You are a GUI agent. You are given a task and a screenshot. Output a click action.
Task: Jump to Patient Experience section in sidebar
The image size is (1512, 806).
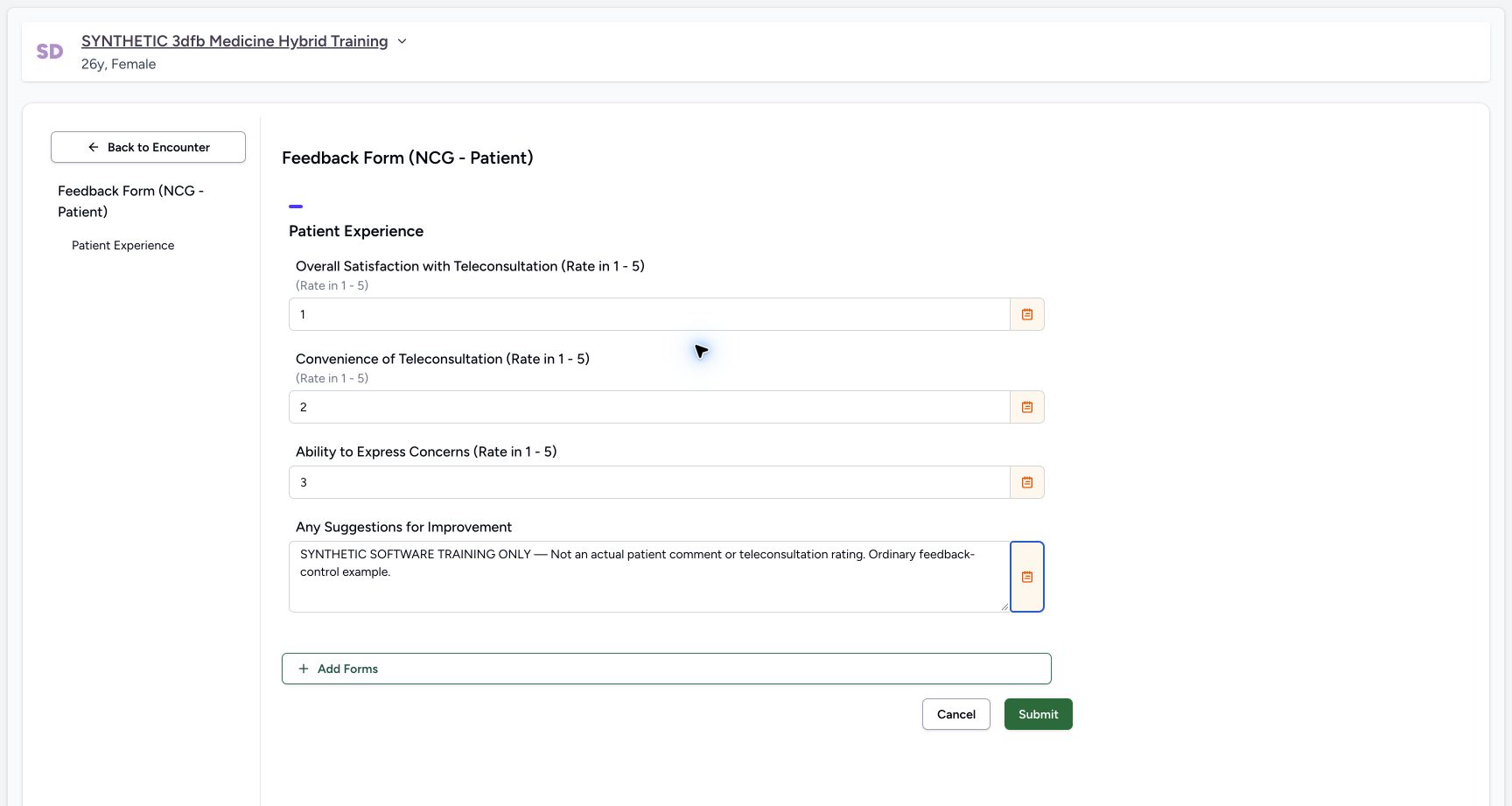(x=122, y=245)
